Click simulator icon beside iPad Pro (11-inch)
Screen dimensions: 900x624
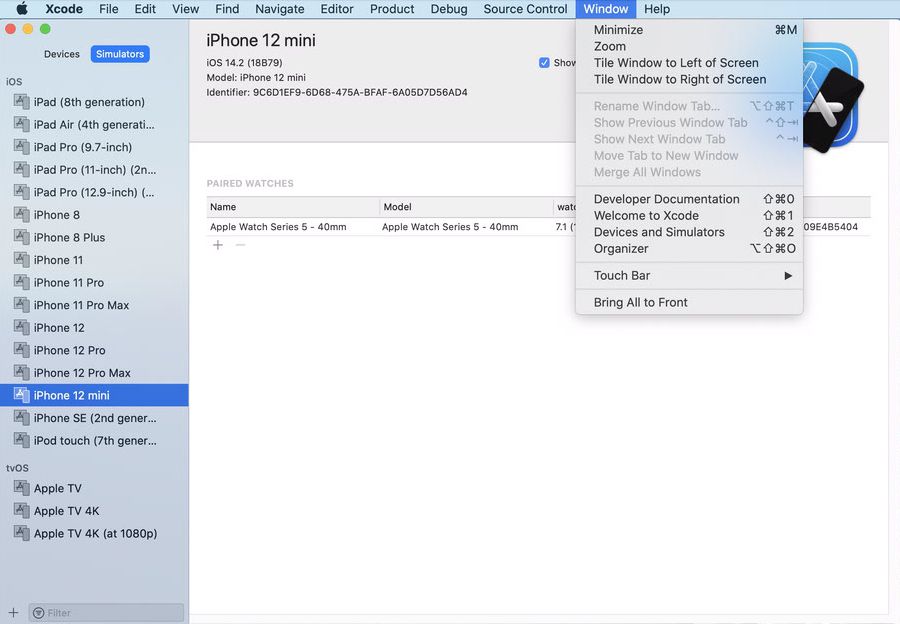point(21,169)
